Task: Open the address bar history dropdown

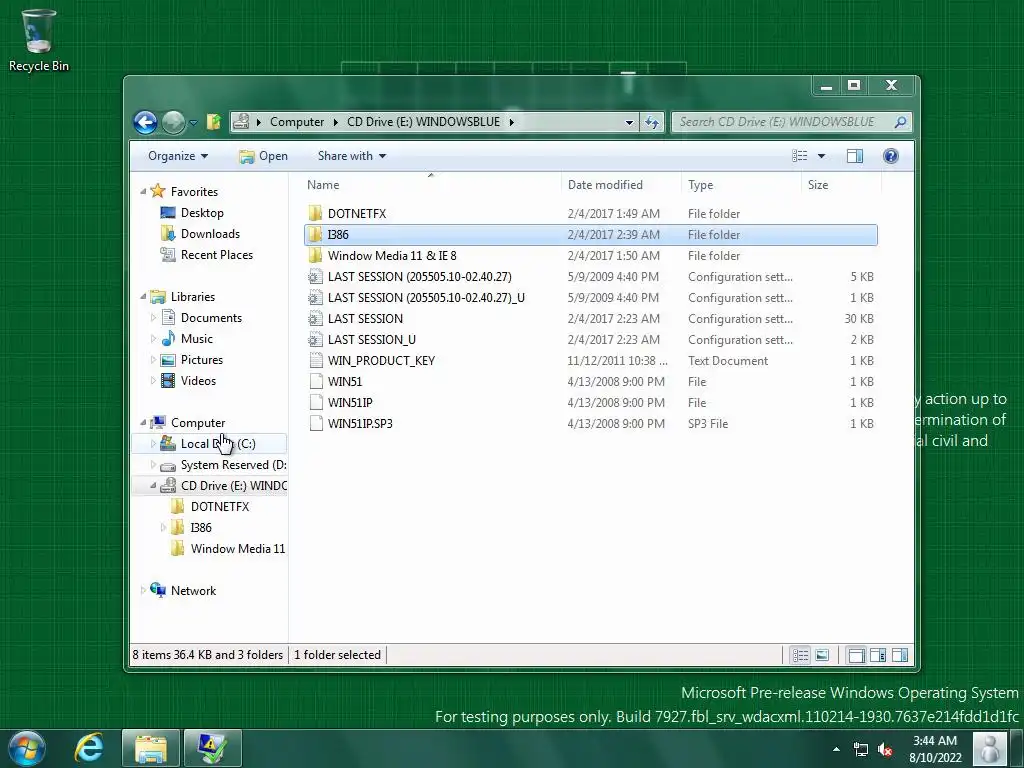Action: [629, 122]
